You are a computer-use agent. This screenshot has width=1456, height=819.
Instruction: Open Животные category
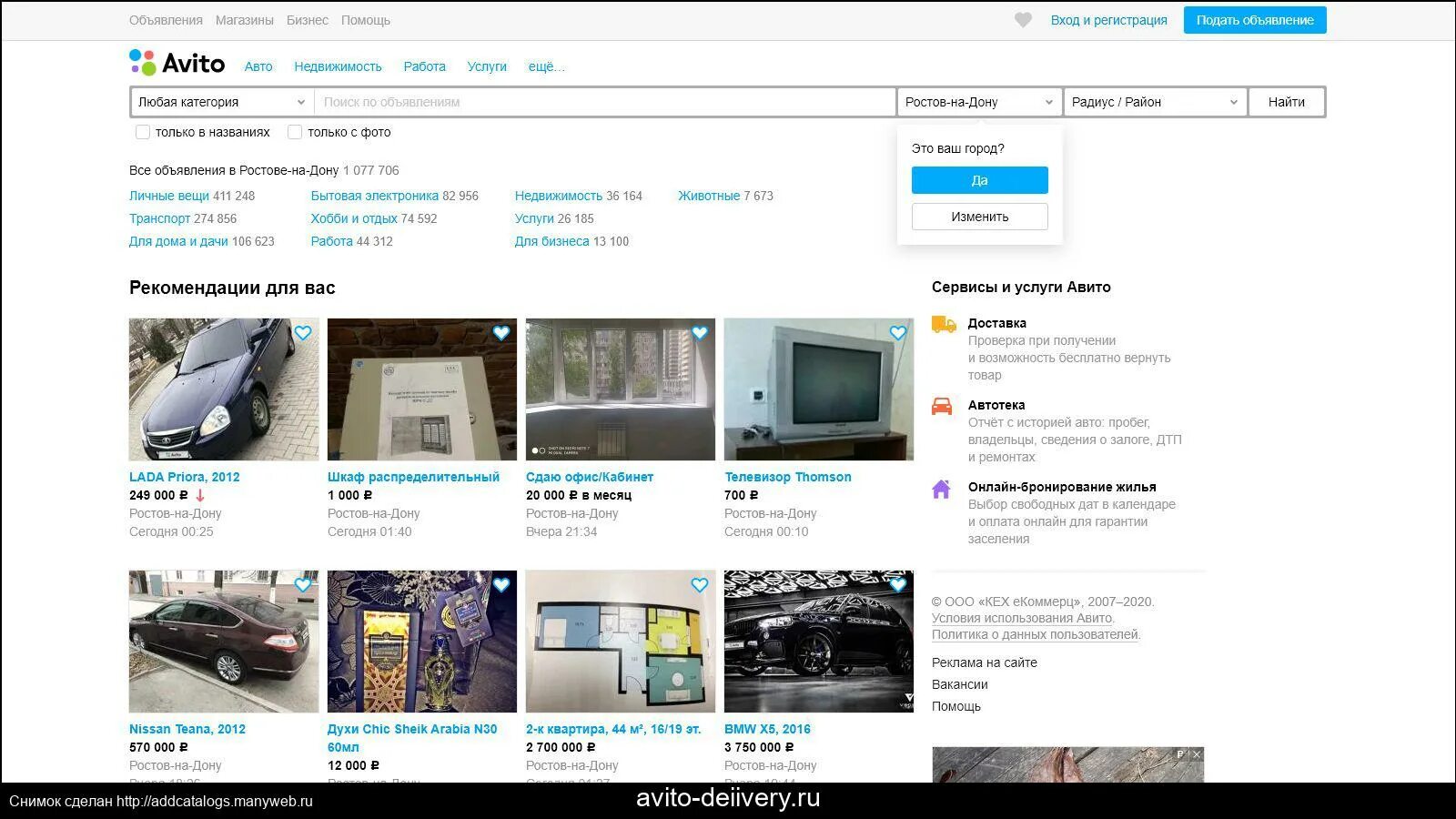coord(709,196)
